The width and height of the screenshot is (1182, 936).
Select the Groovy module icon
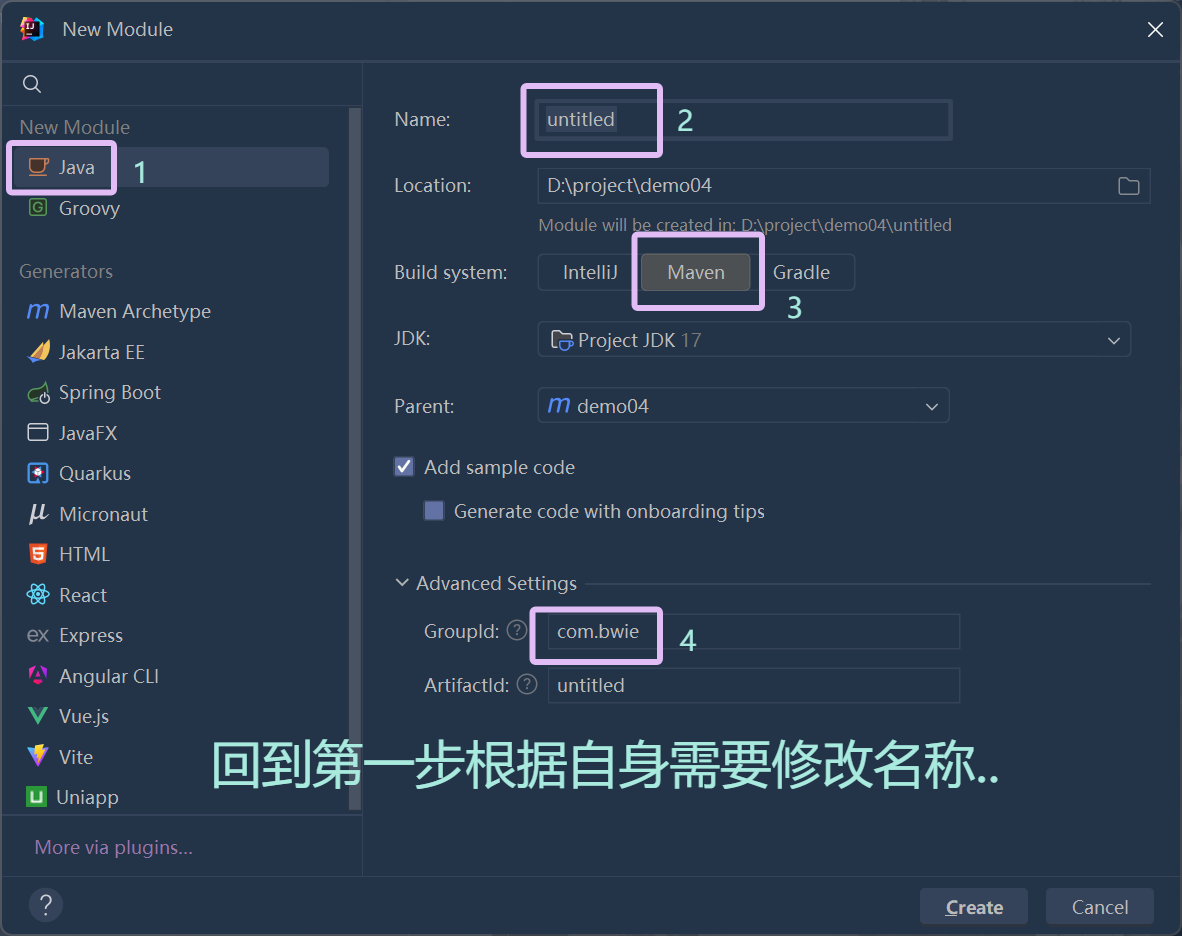tap(38, 207)
